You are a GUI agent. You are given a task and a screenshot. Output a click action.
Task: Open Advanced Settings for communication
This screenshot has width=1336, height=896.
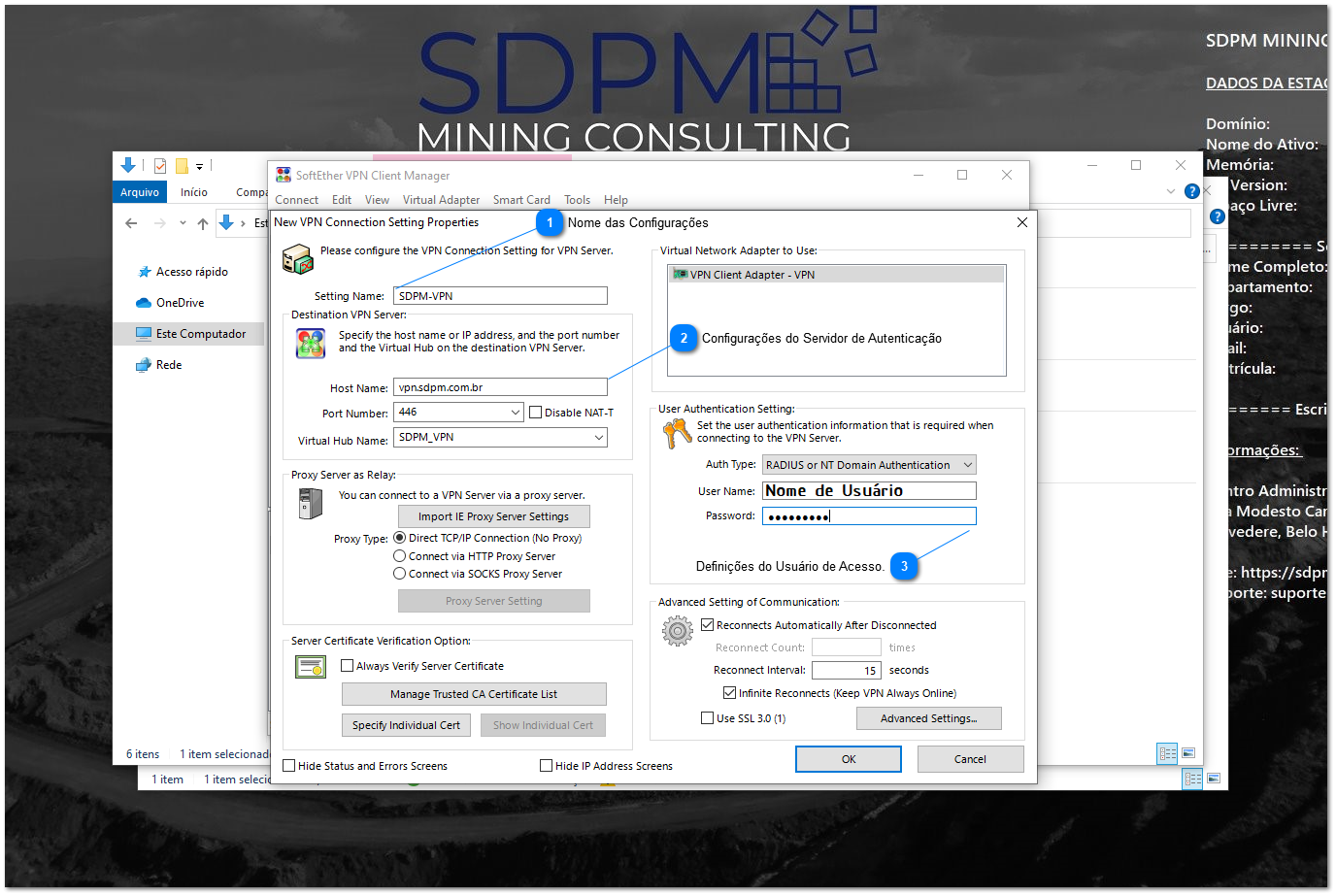(x=928, y=717)
